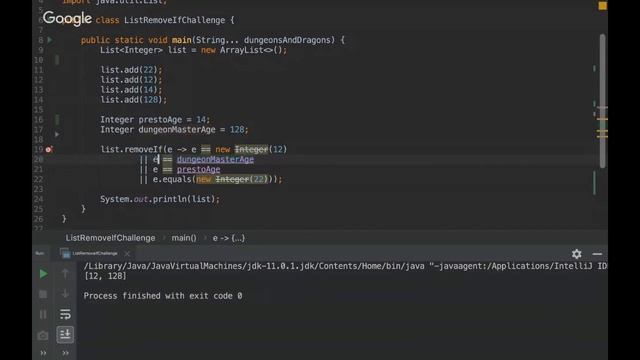
Task: Hide the Run tool window with minus icon
Action: (x=597, y=254)
